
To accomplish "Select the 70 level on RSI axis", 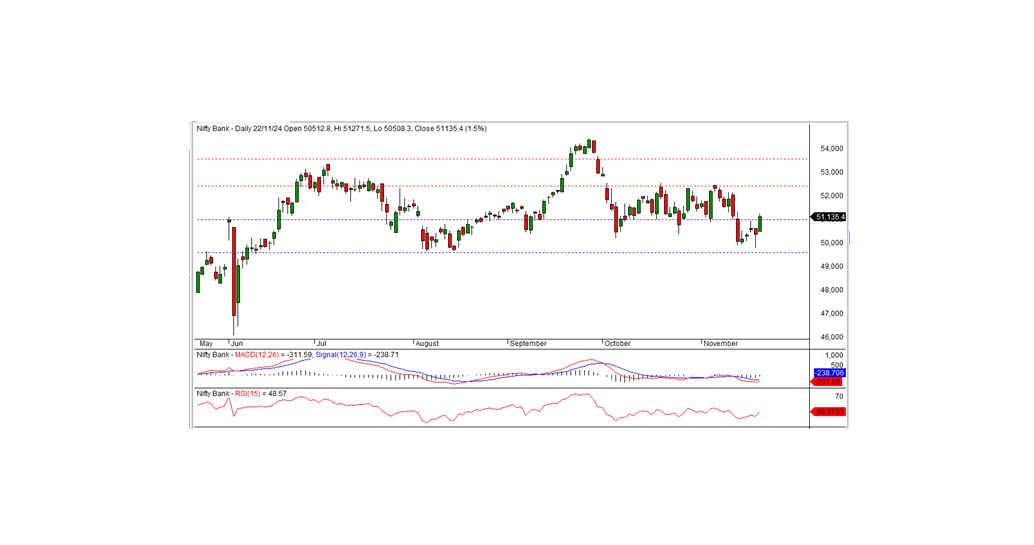I will point(839,397).
